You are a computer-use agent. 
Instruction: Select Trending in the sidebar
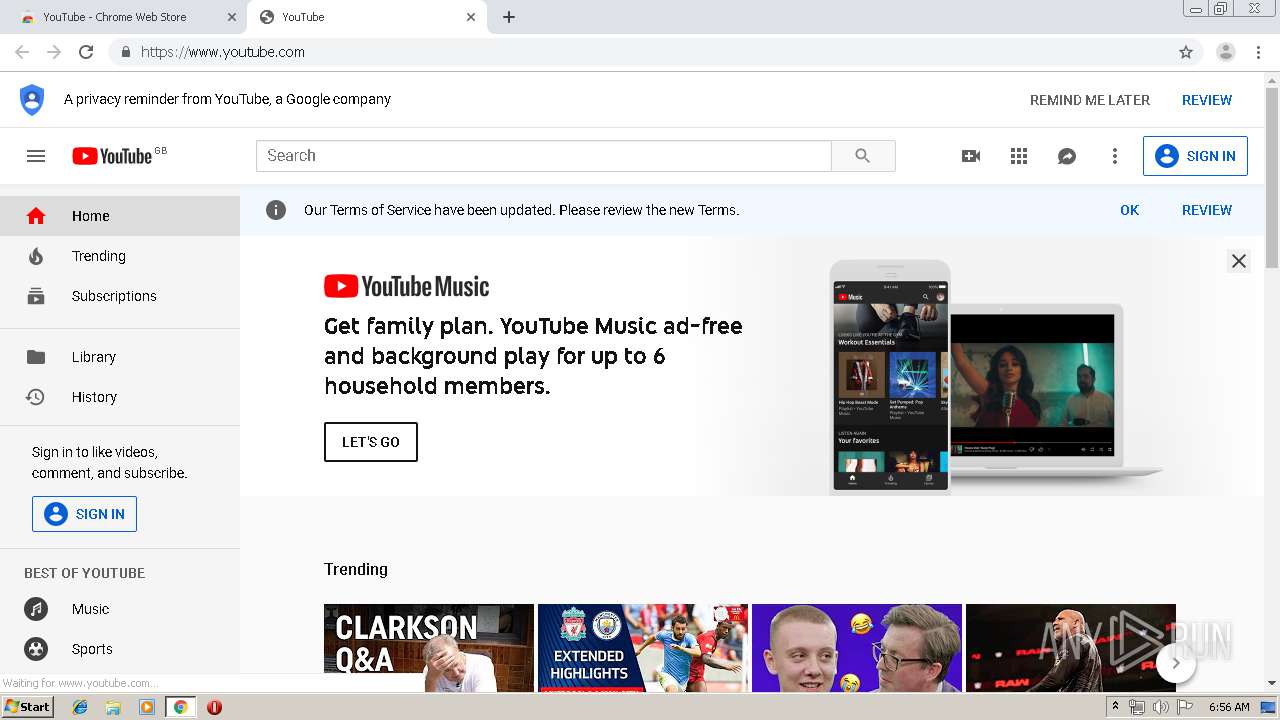click(120, 256)
